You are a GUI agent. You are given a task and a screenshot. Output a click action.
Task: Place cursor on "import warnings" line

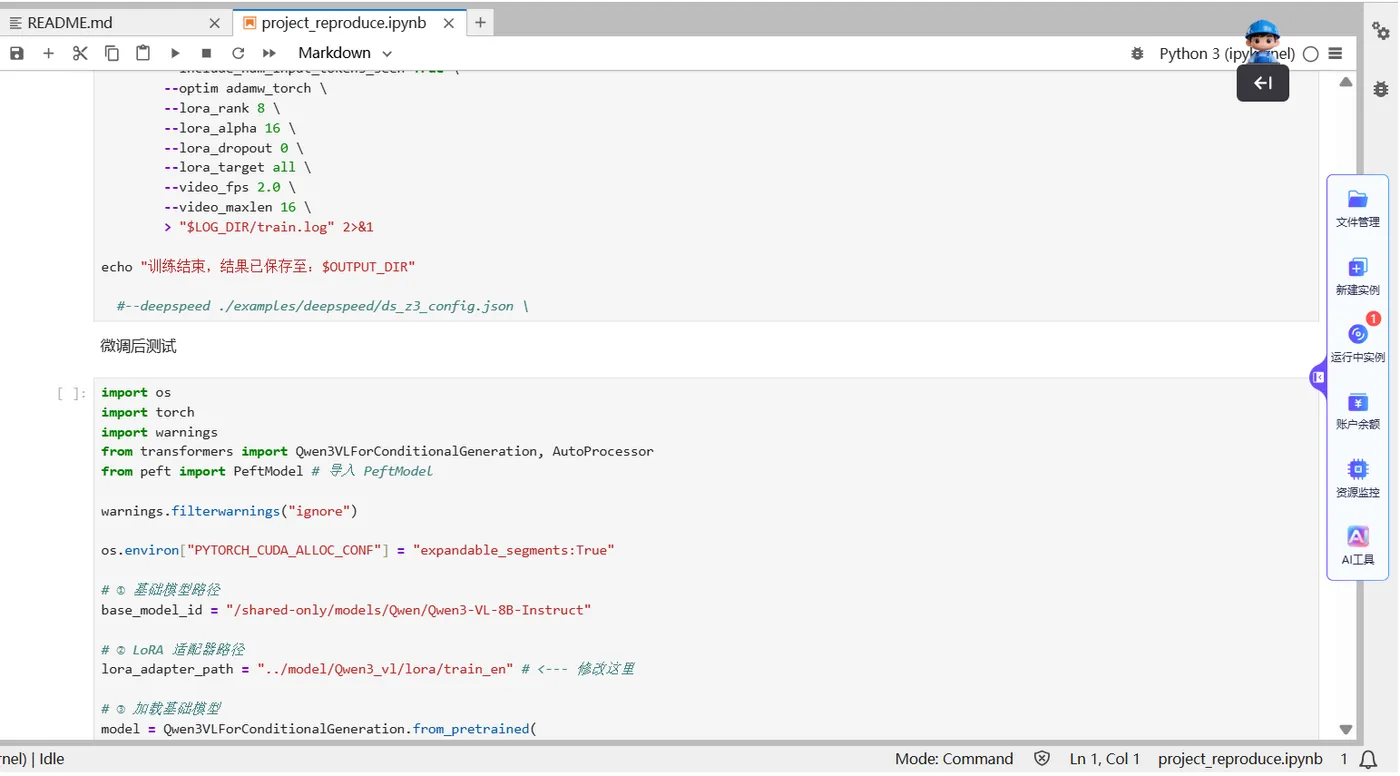pyautogui.click(x=159, y=432)
